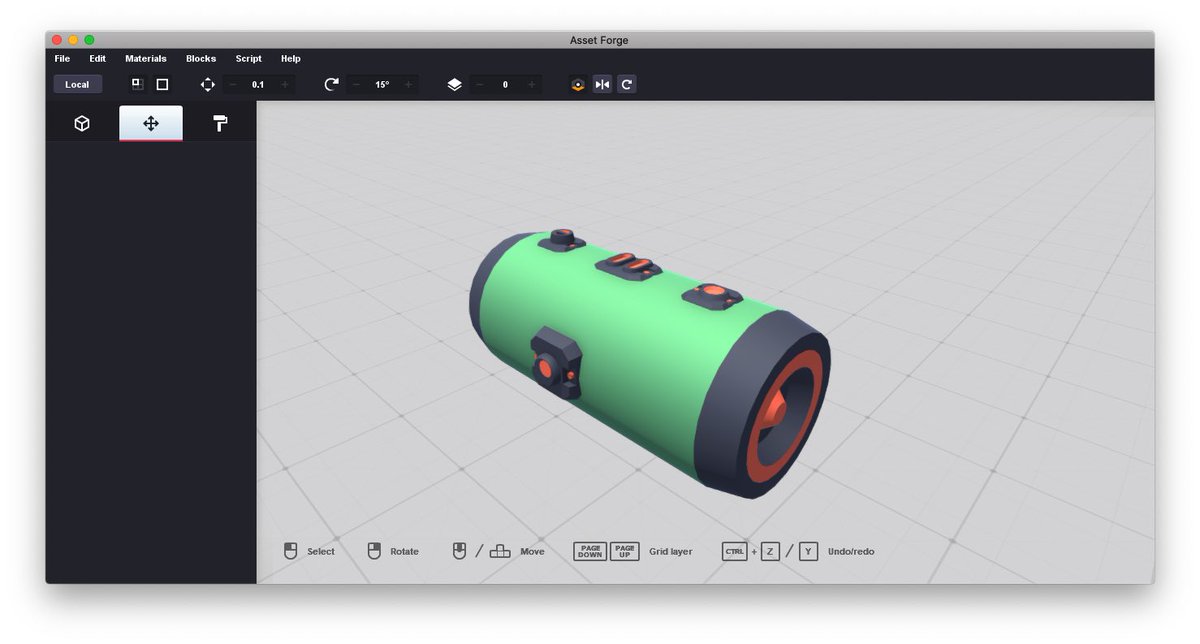Viewport: 1200px width, 644px height.
Task: Click the arrow keys Move hint icon
Action: click(500, 551)
